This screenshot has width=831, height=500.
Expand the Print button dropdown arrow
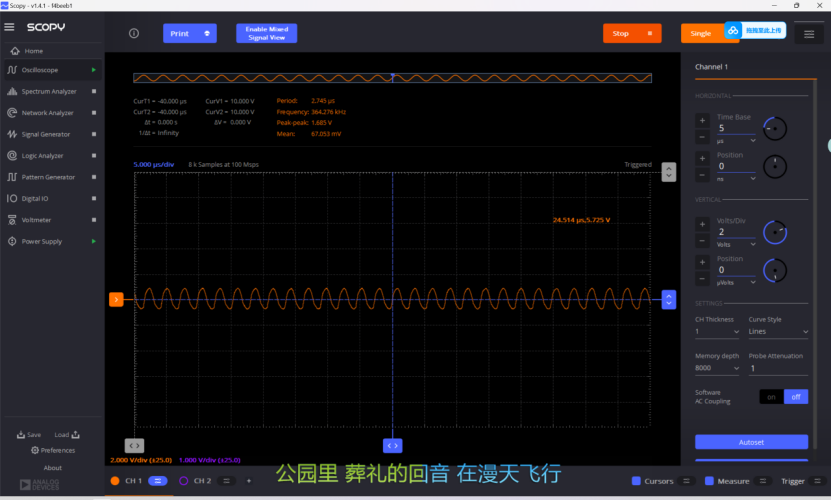coord(207,33)
